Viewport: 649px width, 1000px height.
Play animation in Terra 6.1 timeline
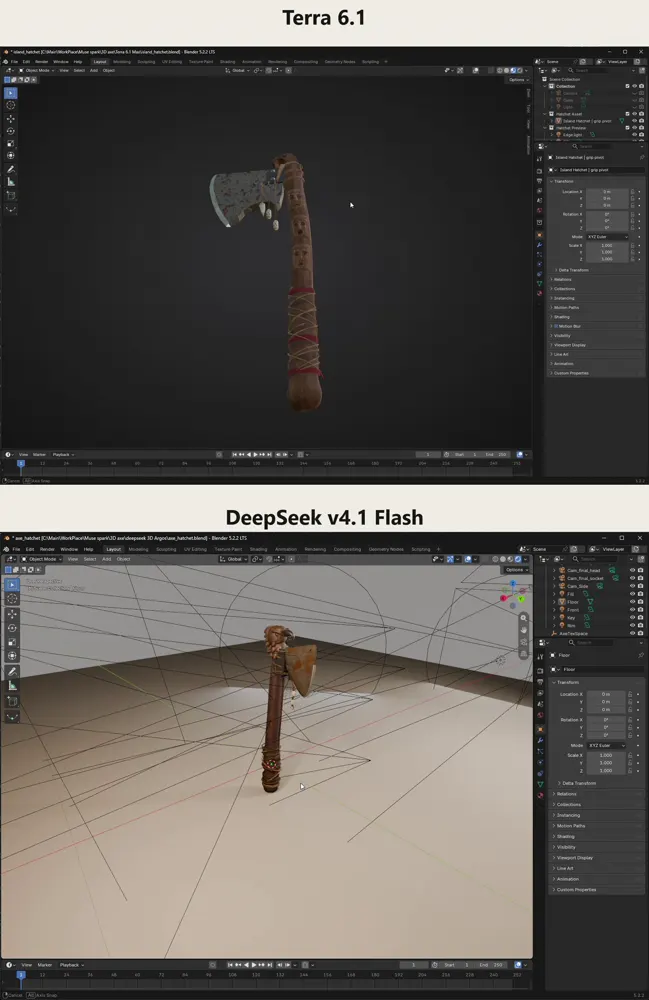click(x=255, y=455)
